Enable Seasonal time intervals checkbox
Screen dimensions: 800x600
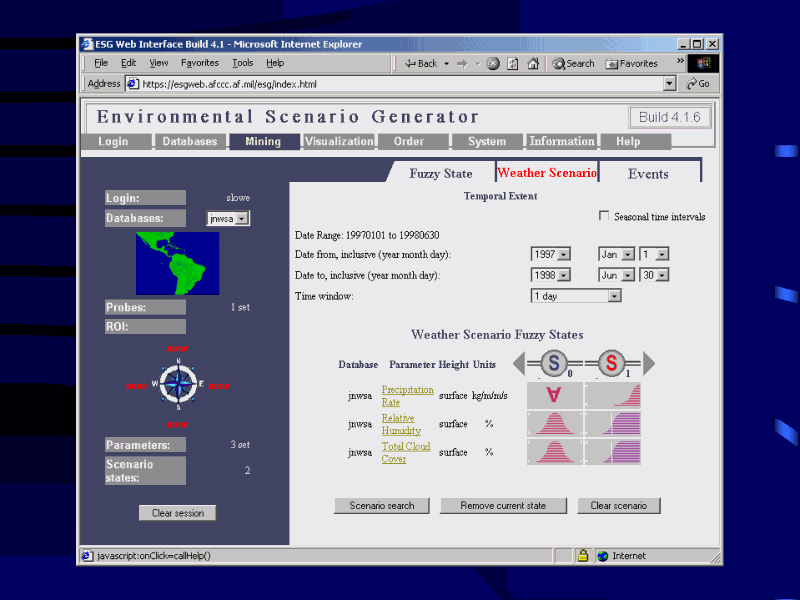[x=603, y=216]
